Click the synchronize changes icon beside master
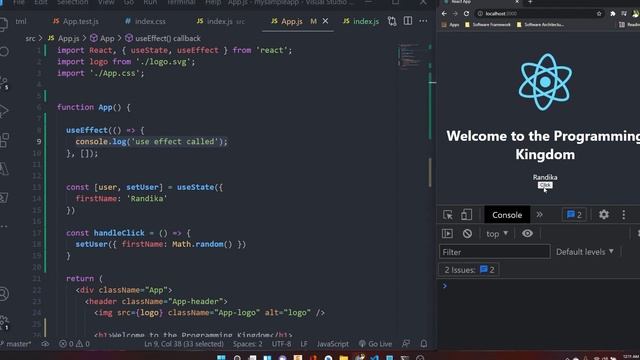 click(45, 344)
